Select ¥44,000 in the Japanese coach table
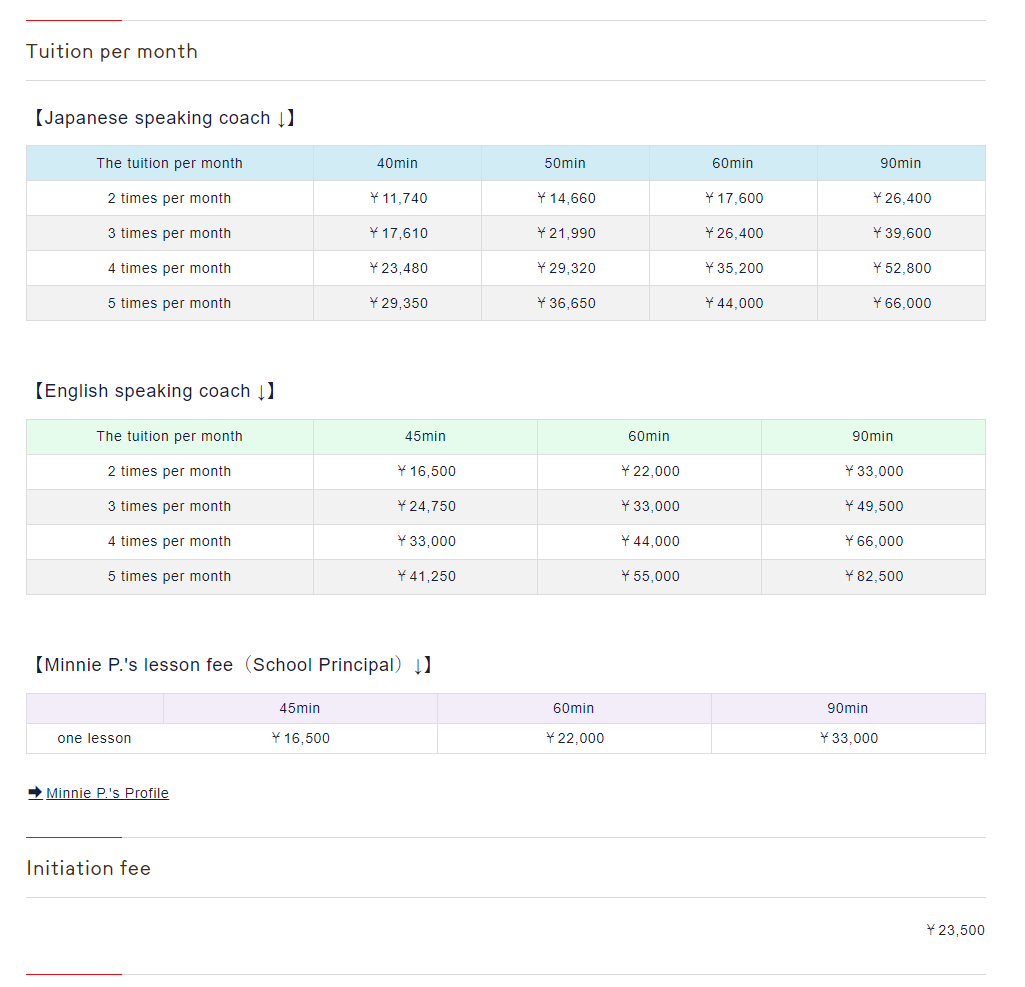The width and height of the screenshot is (1025, 987). pos(733,303)
